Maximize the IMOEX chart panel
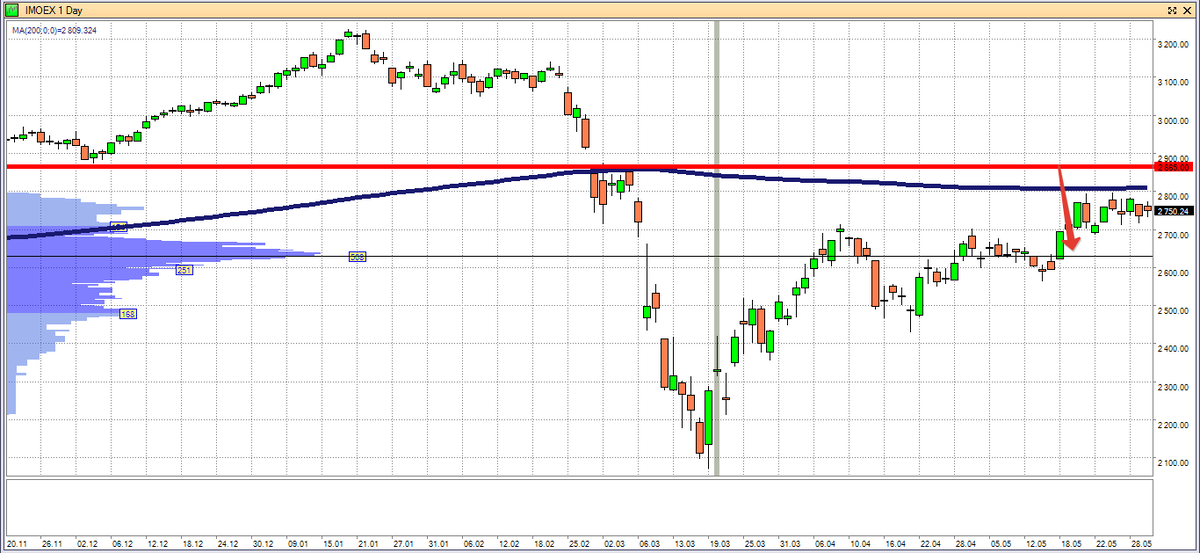The width and height of the screenshot is (1200, 553). pos(1171,8)
